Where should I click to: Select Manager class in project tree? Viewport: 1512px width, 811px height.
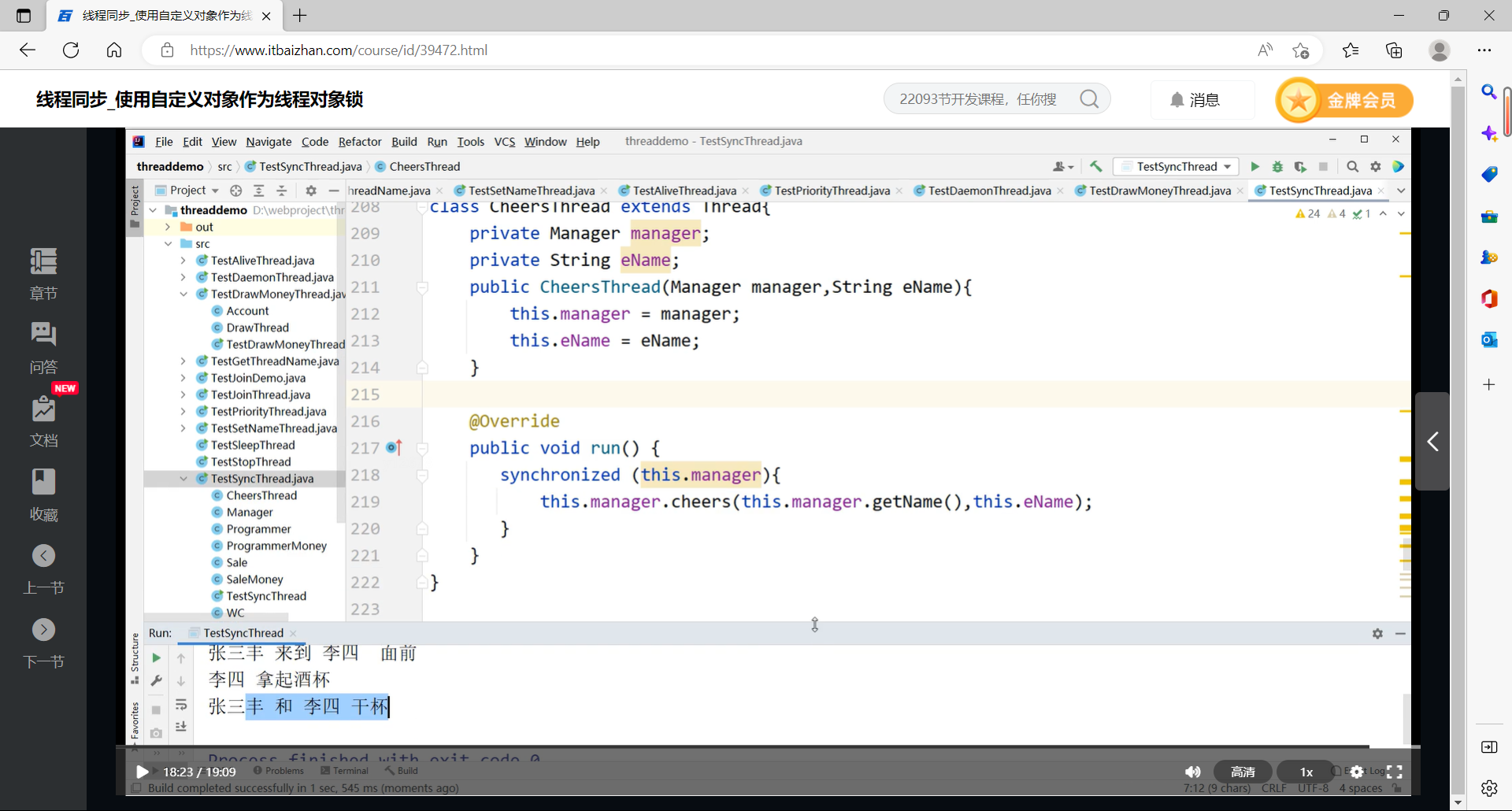pyautogui.click(x=250, y=513)
